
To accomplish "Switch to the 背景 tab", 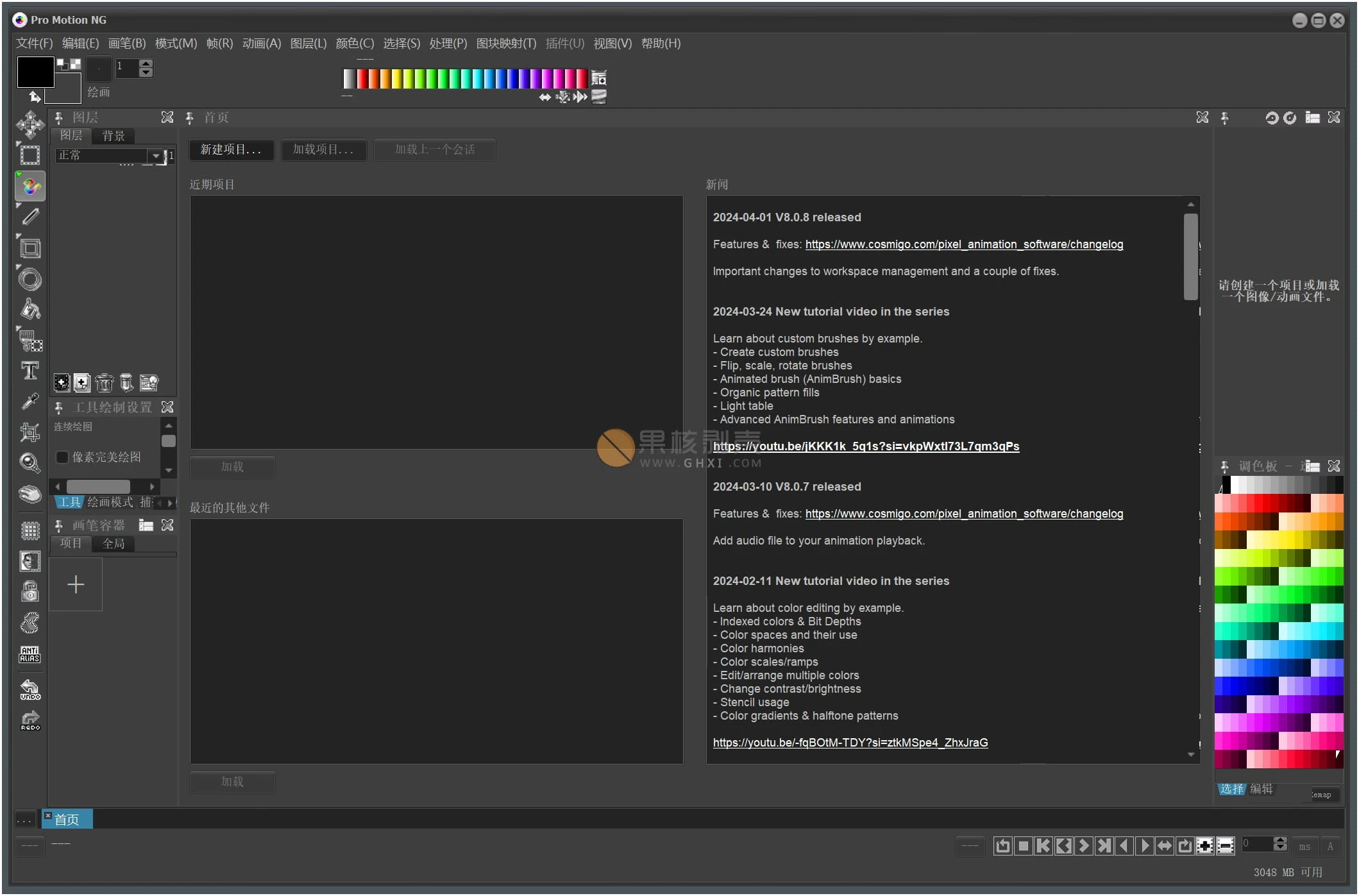I will coord(114,135).
